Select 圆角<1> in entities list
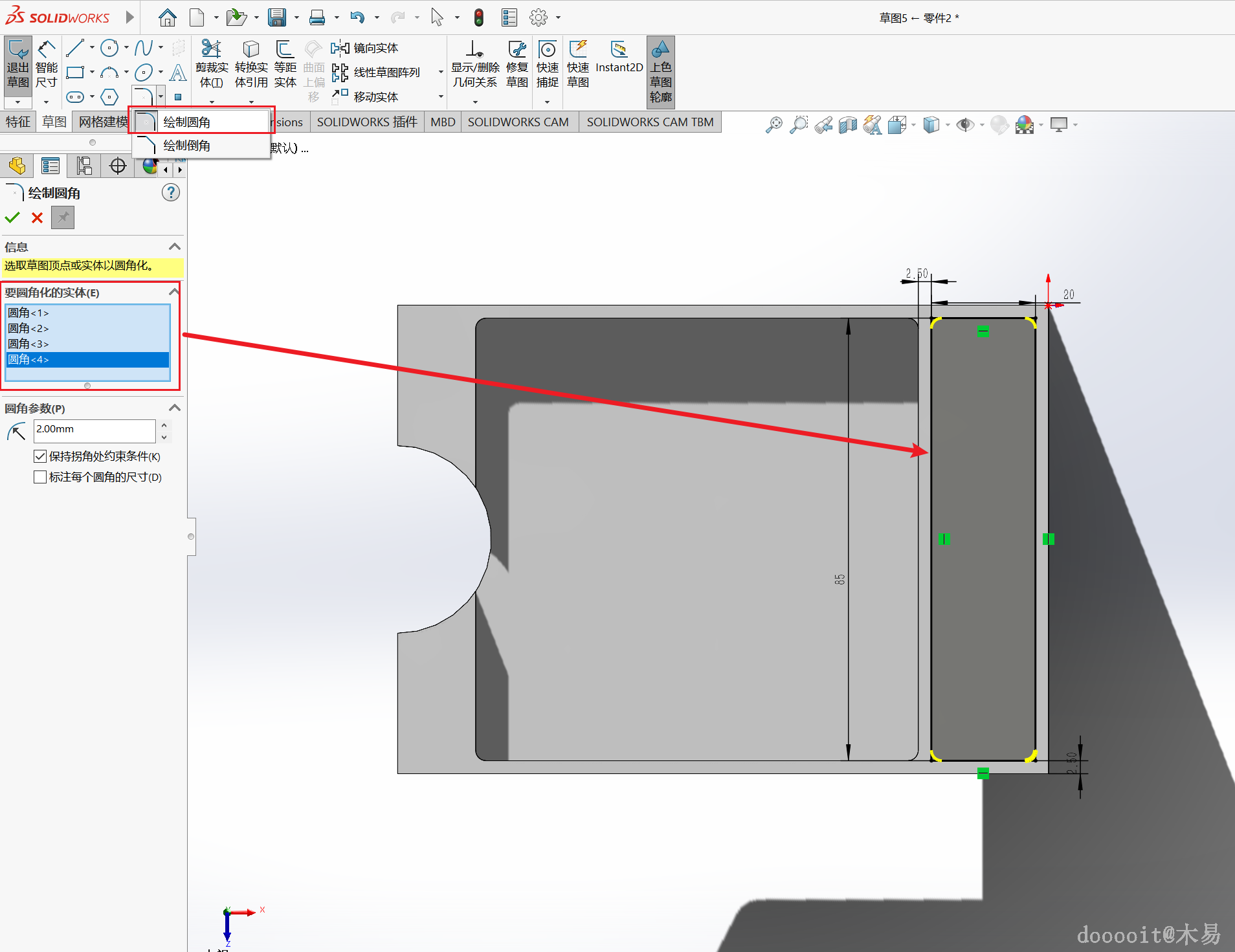Screen dimensions: 1235x952 [87, 313]
